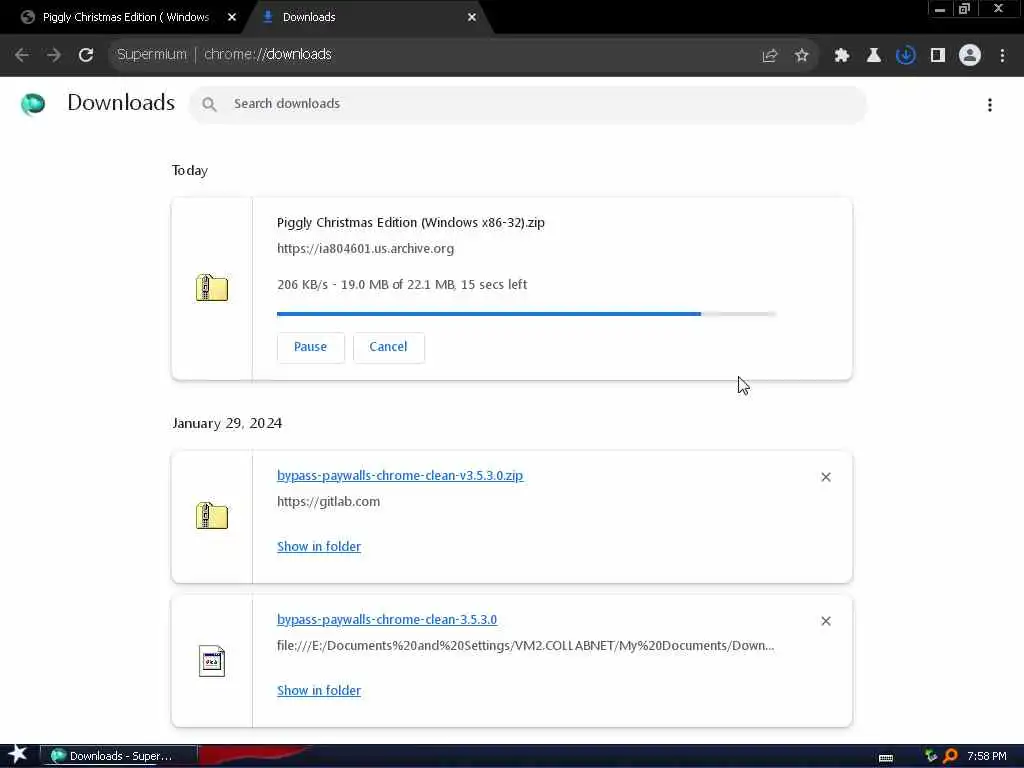Select the Downloads tab
This screenshot has height=768, width=1024.
click(366, 17)
